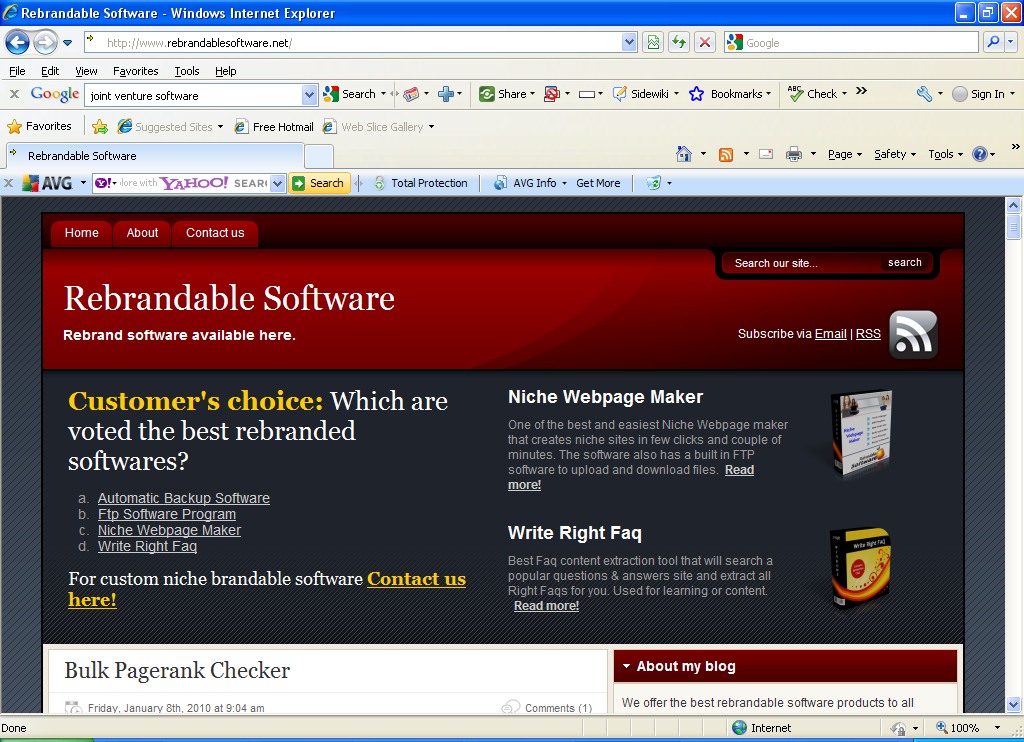Expand the Web Slice Gallery dropdown

pyautogui.click(x=432, y=127)
